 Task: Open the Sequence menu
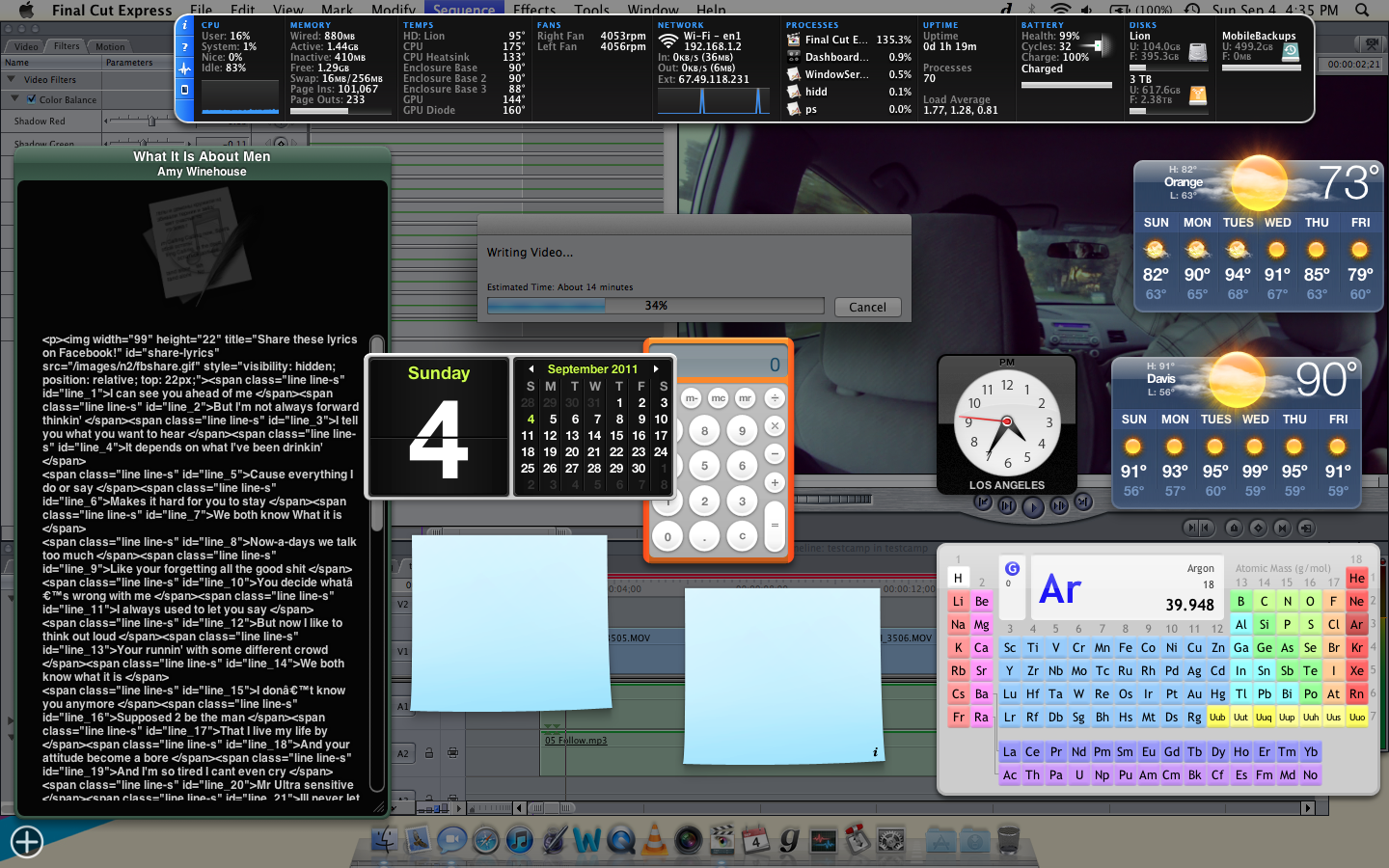point(464,10)
